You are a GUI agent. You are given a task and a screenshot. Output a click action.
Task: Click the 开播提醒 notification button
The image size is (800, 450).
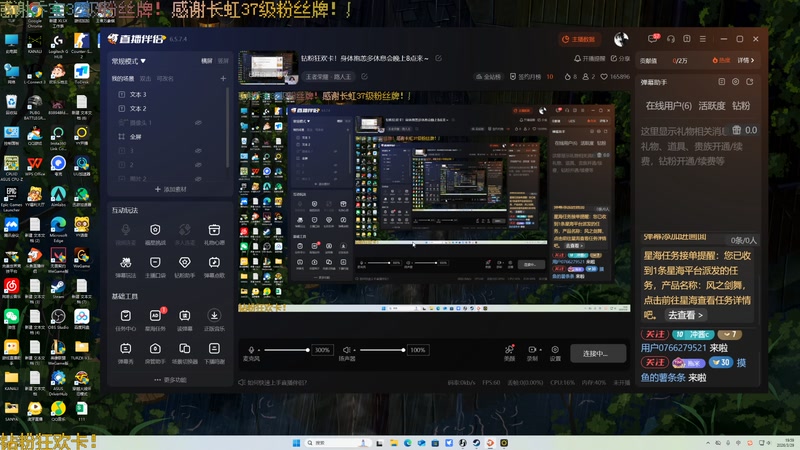point(589,59)
